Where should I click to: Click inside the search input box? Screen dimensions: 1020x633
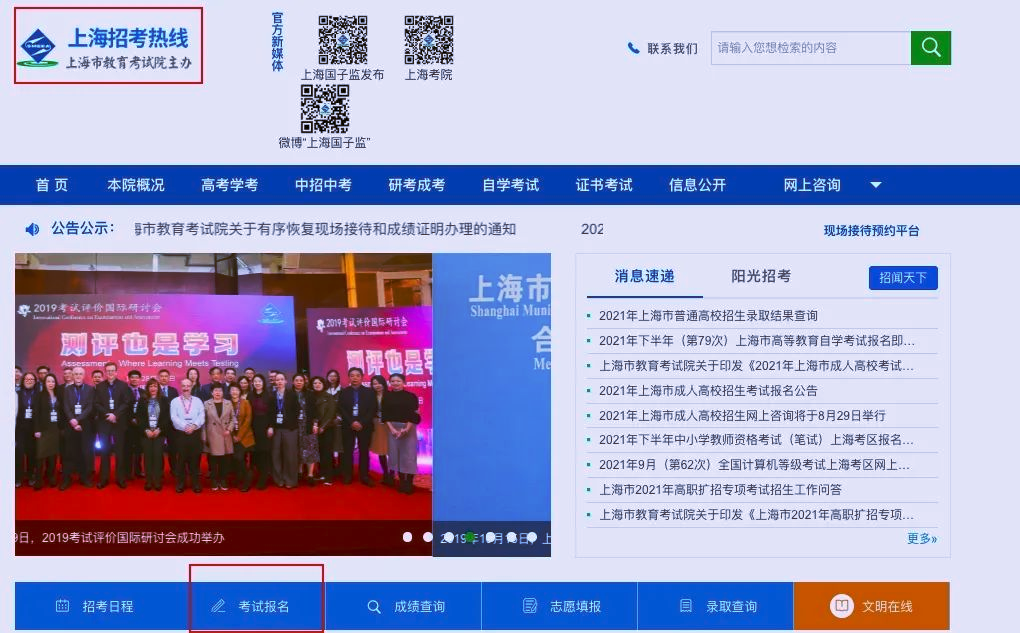coord(810,47)
